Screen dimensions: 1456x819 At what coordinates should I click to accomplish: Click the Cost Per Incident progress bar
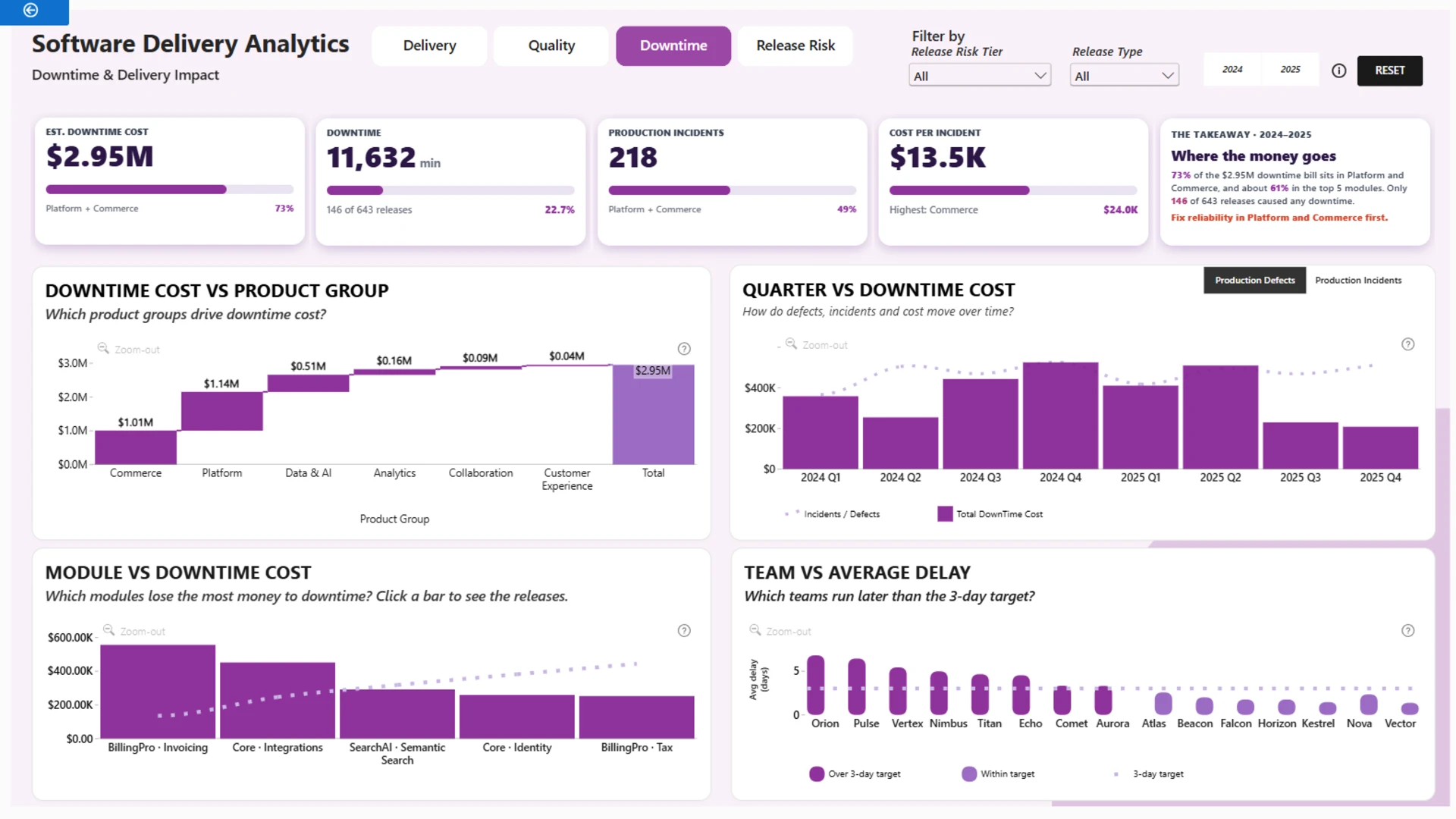tap(1013, 190)
